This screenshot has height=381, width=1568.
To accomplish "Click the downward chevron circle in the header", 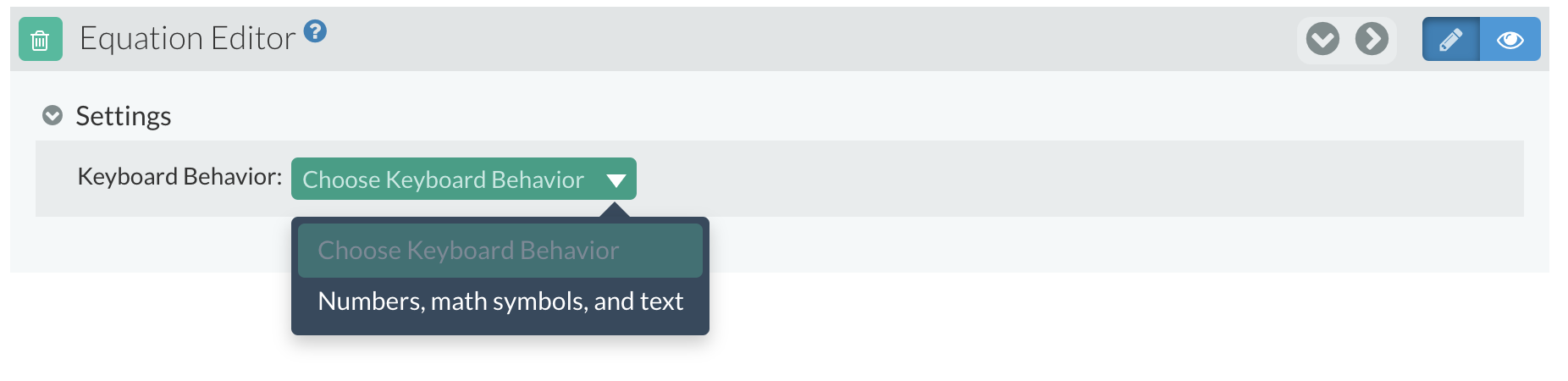I will (x=1322, y=39).
